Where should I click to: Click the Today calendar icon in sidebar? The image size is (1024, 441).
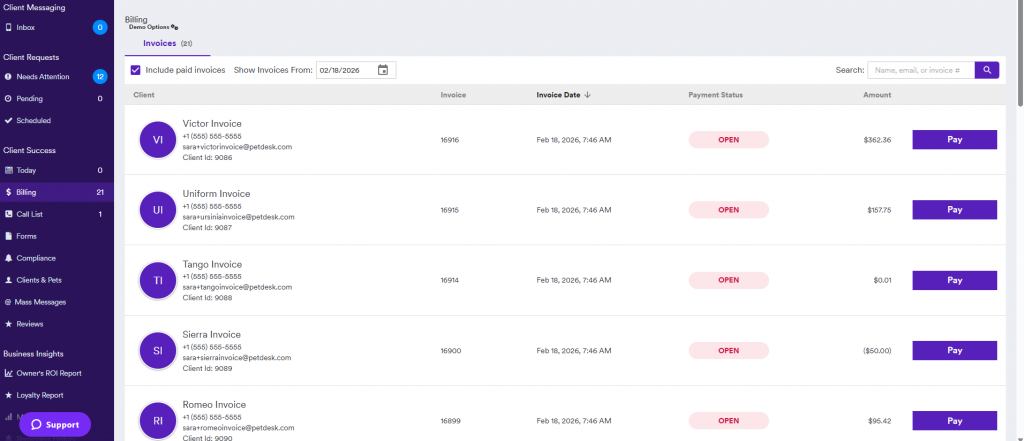coord(8,171)
